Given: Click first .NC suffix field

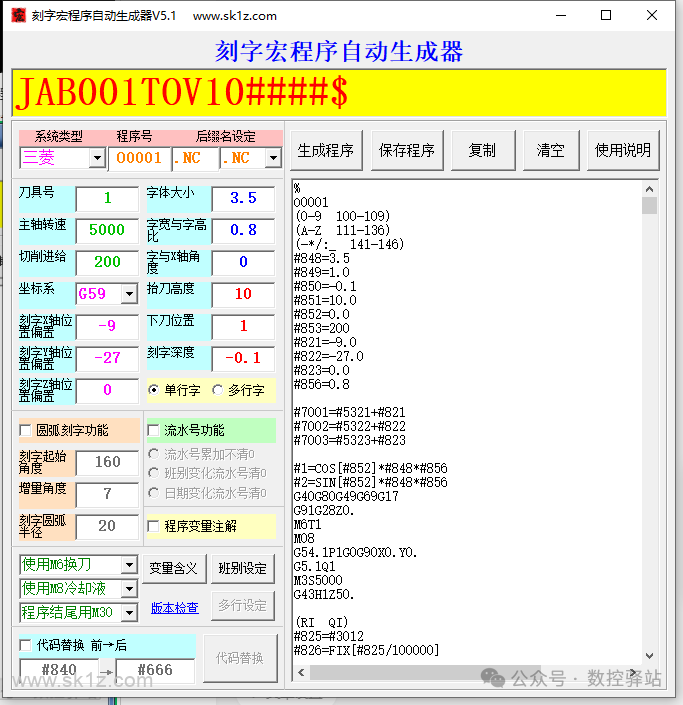Looking at the screenshot, I should [x=195, y=159].
